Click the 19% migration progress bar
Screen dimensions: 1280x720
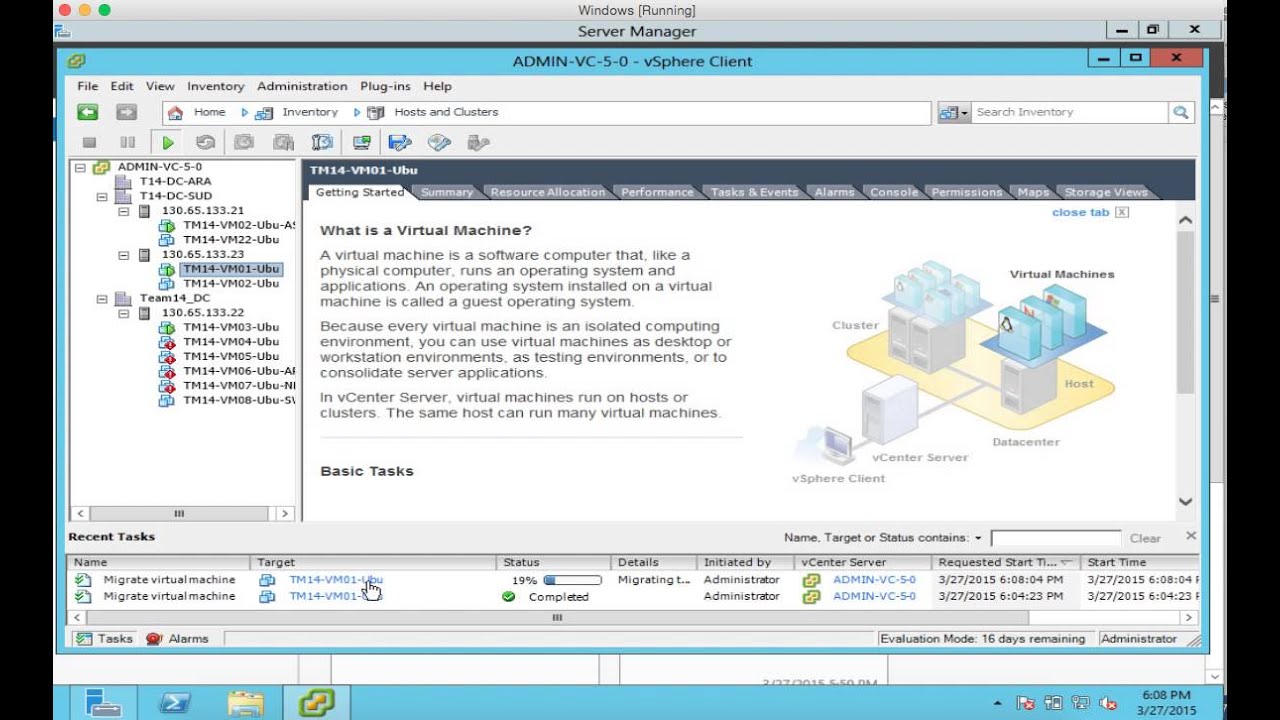coord(572,580)
